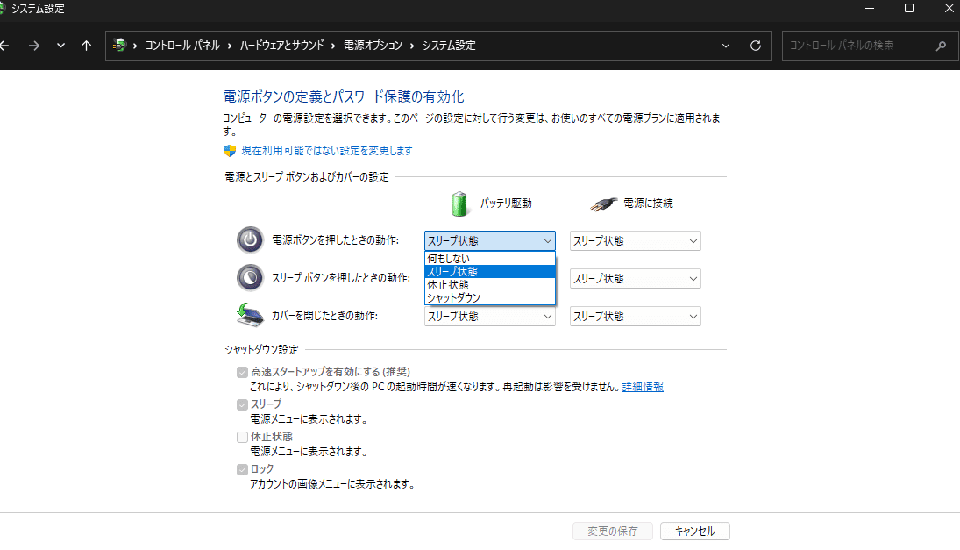Screen dimensions: 960x550
Task: Open recent locations chevron beside forward arrow
Action: pyautogui.click(x=61, y=45)
